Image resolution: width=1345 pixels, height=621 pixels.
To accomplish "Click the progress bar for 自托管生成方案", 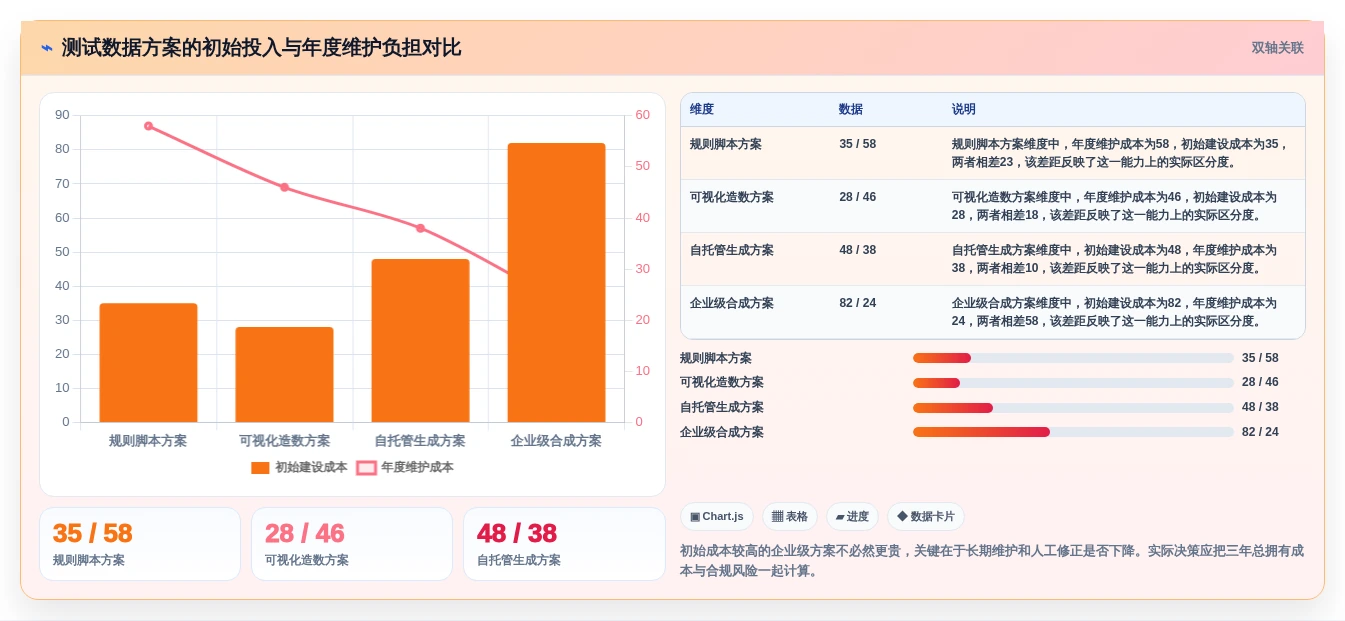I will [x=1073, y=407].
